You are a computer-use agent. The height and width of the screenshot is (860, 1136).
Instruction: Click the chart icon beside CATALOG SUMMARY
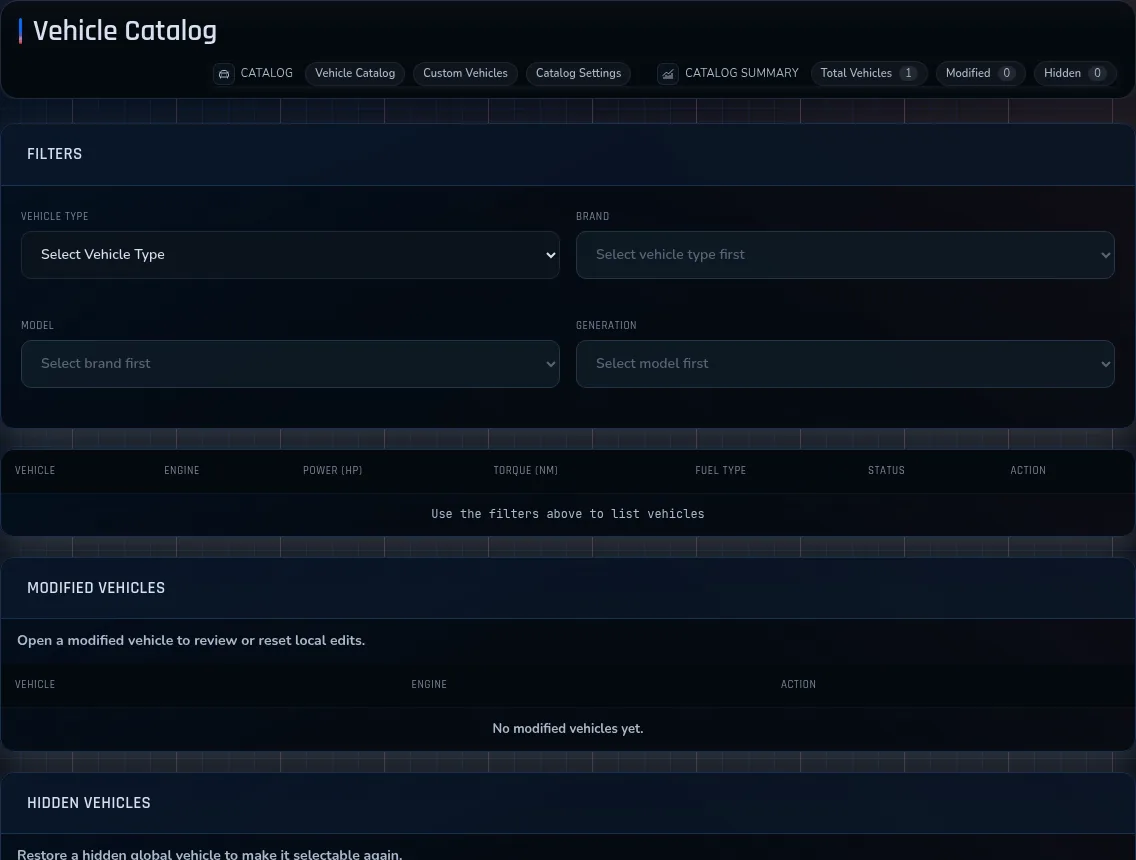(x=668, y=74)
